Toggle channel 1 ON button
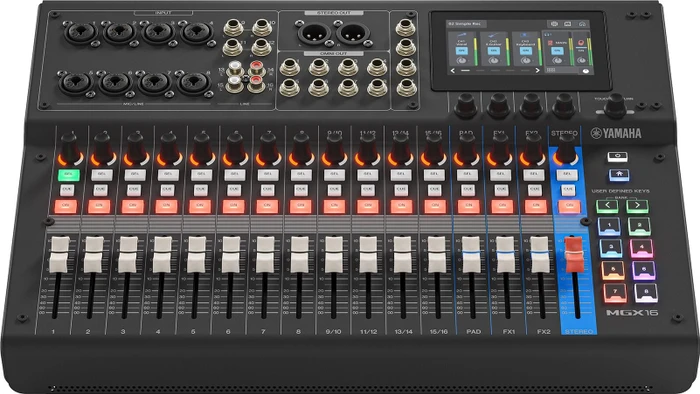 (66, 206)
